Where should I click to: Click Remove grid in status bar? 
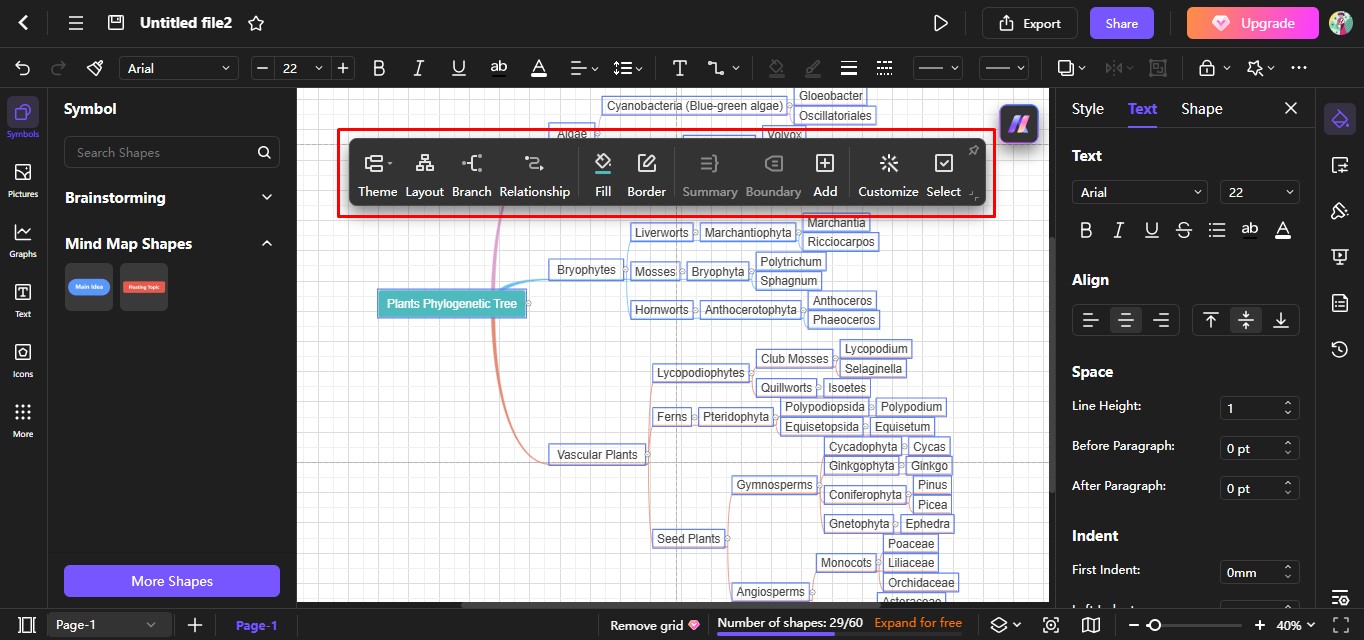point(655,625)
